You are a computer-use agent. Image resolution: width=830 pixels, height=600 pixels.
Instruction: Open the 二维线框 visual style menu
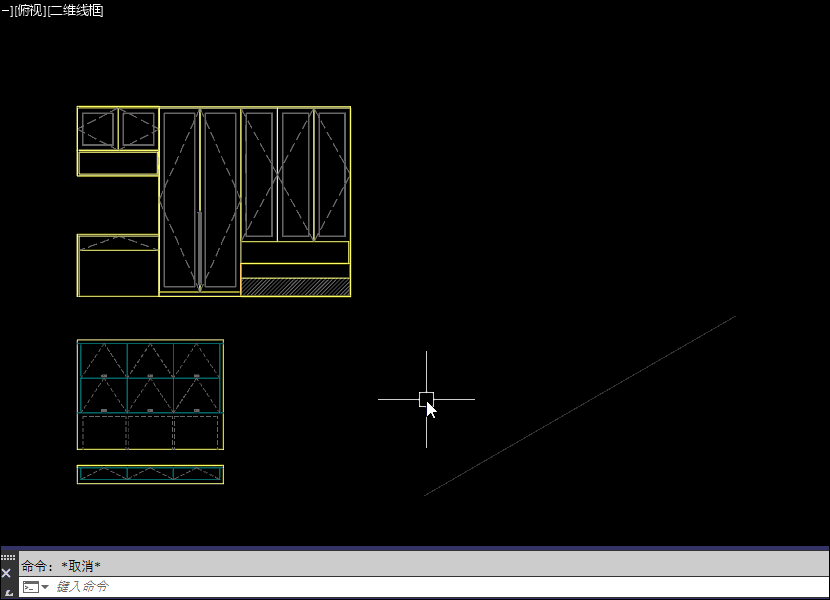pyautogui.click(x=76, y=11)
